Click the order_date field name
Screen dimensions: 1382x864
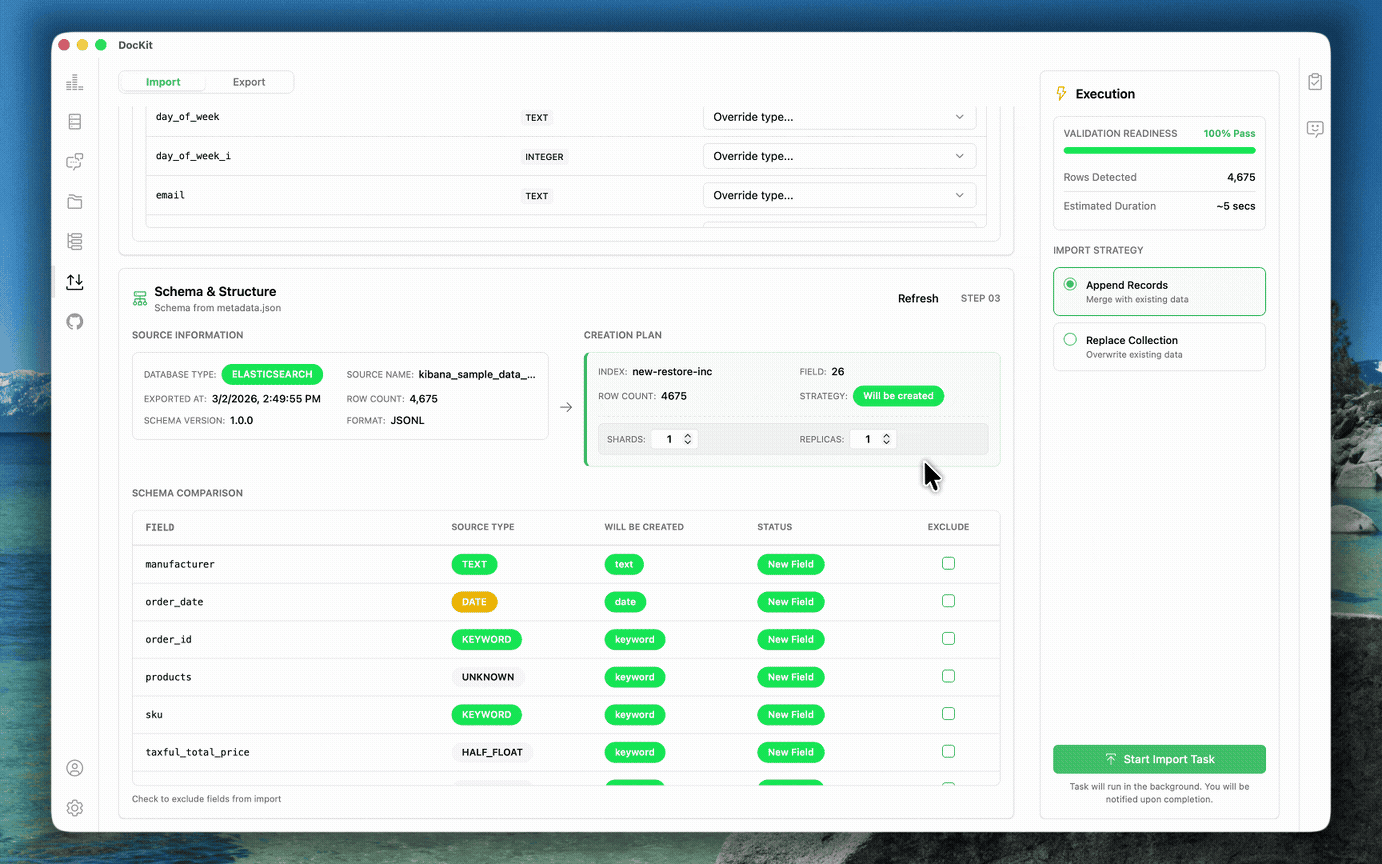tap(174, 602)
